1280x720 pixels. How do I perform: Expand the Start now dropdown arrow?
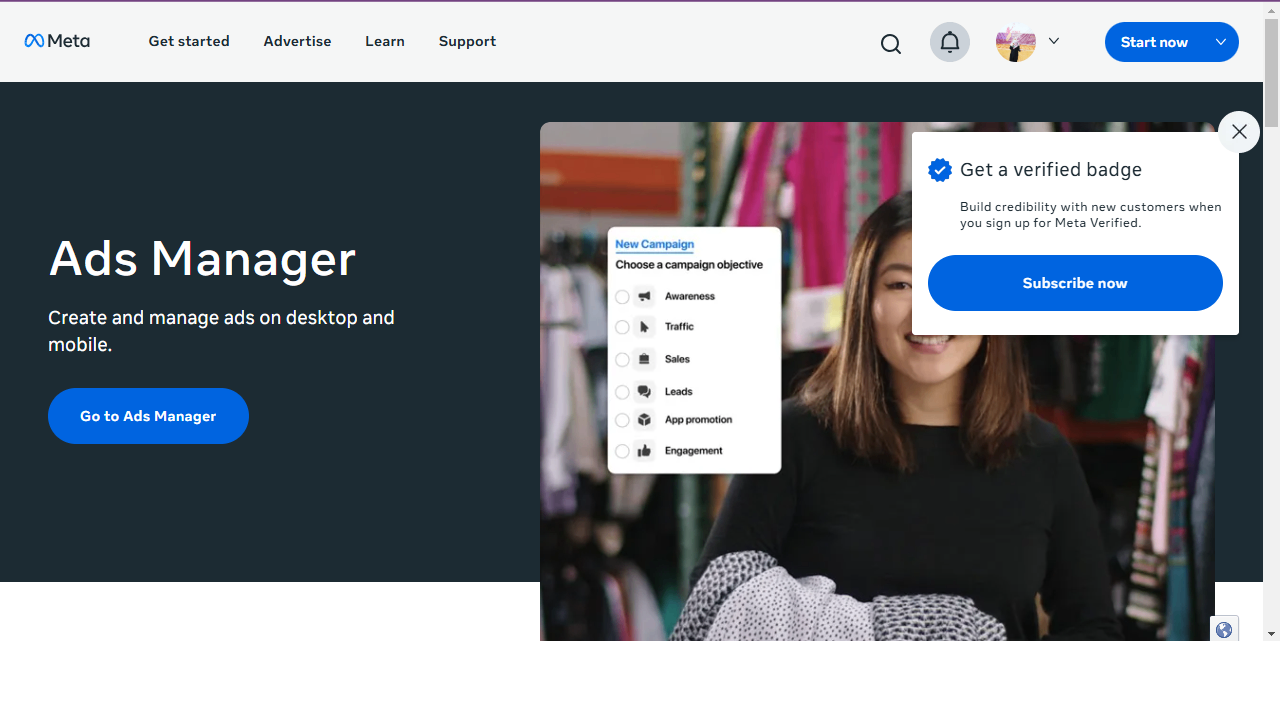click(1221, 42)
